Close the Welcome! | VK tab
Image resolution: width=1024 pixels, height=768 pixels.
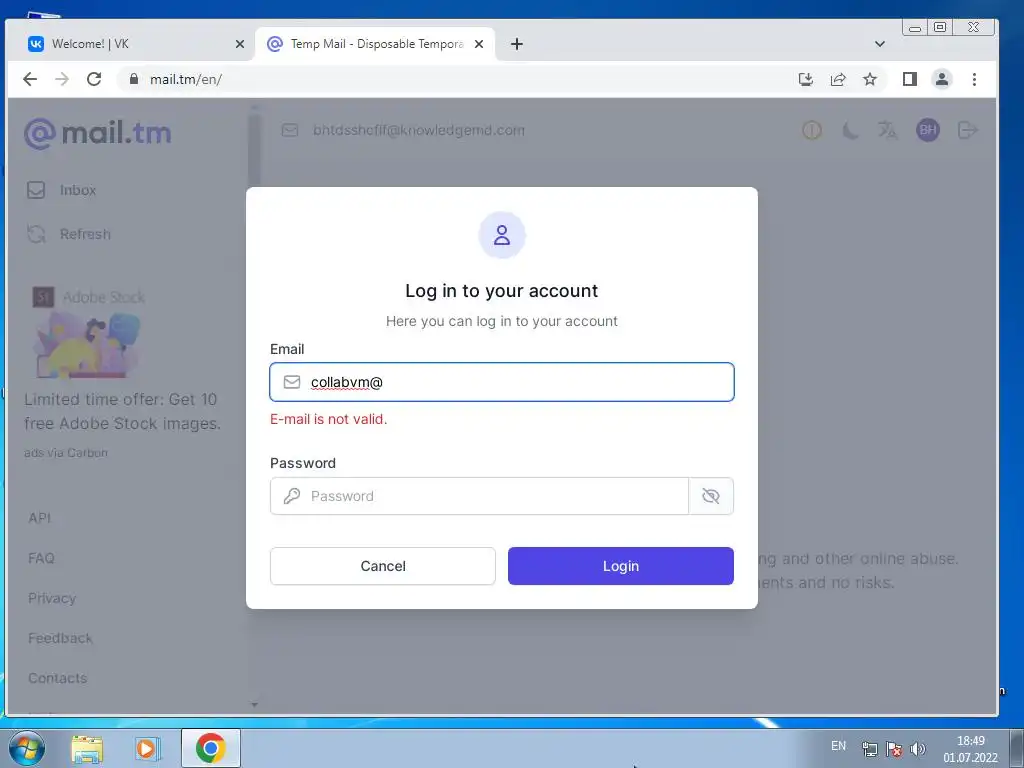point(240,44)
